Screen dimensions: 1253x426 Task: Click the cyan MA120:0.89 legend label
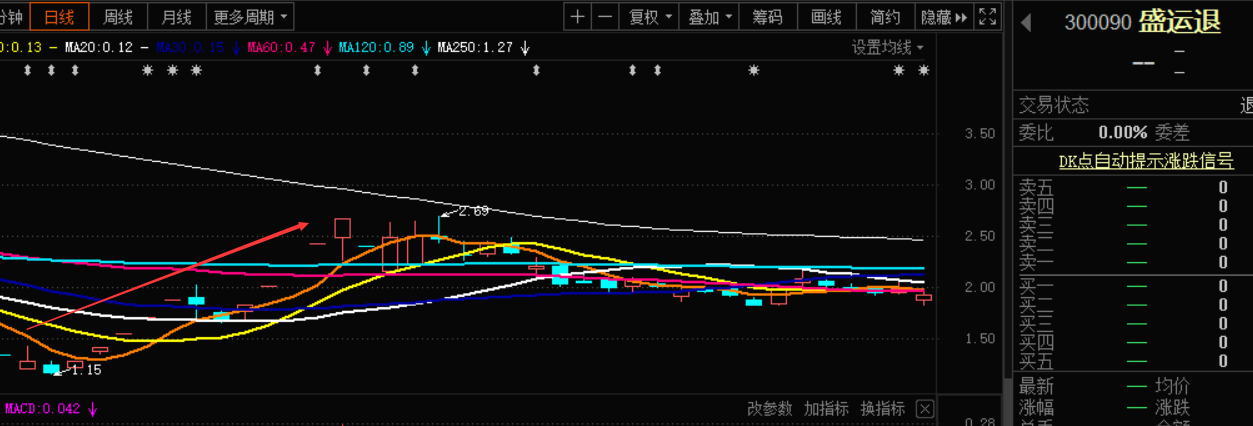pos(376,47)
